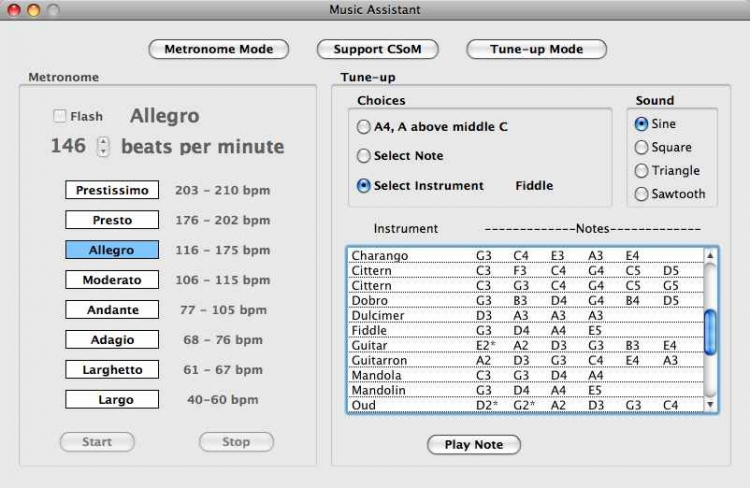Enable the Flash checkbox
Viewport: 750px width, 488px height.
coord(60,117)
